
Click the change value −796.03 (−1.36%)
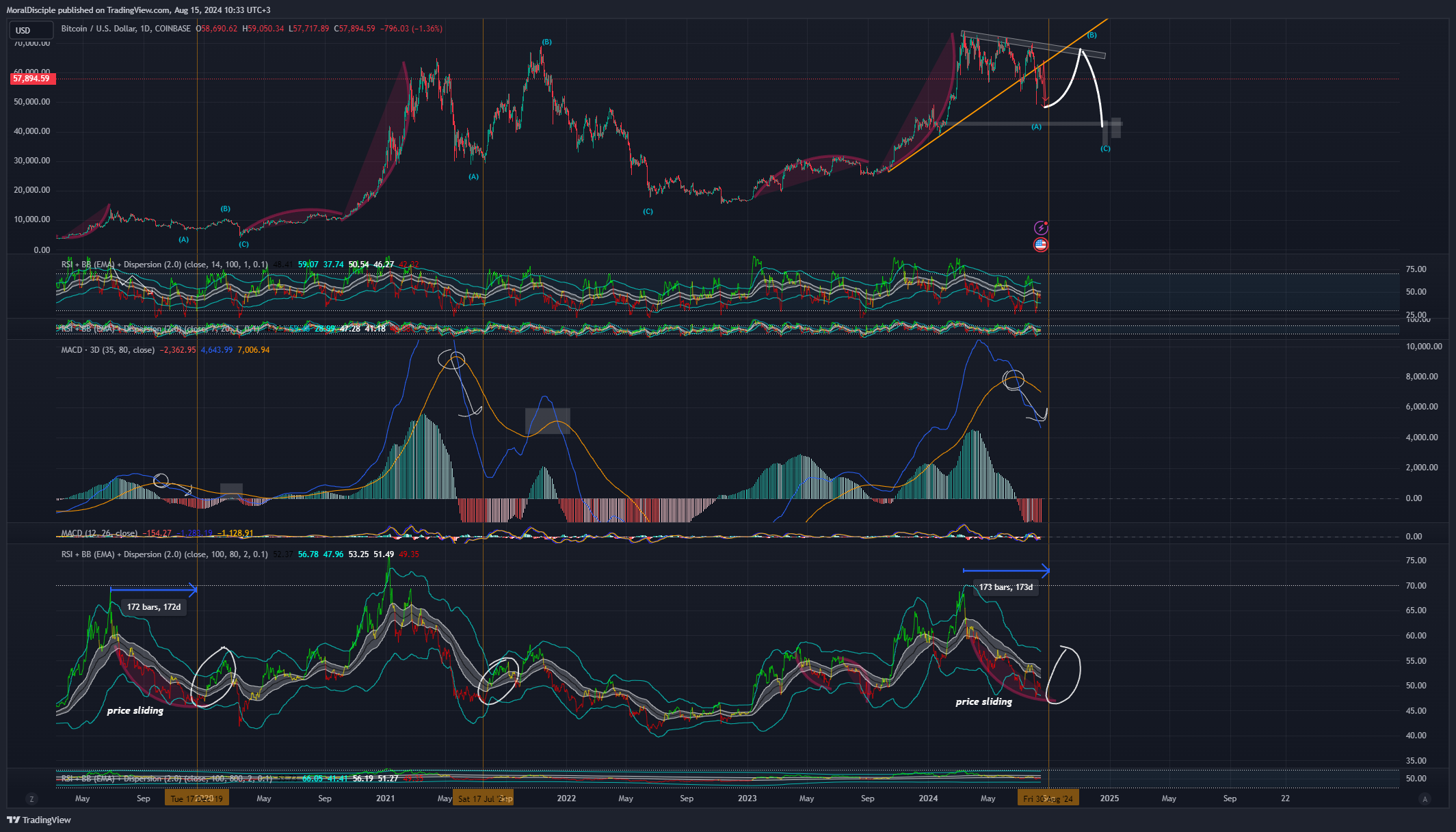(x=411, y=29)
